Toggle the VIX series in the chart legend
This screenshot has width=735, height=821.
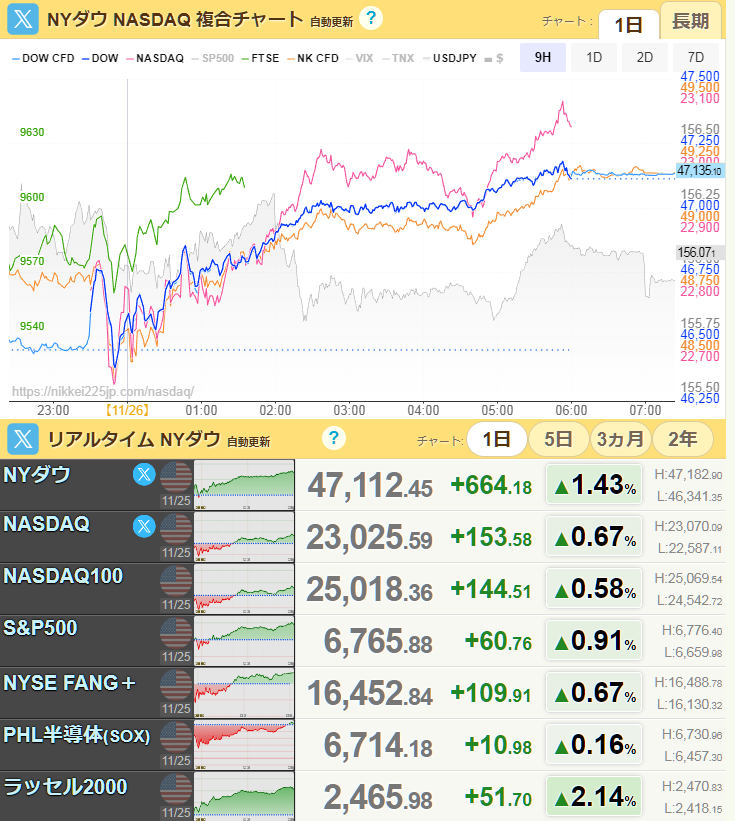pyautogui.click(x=360, y=58)
